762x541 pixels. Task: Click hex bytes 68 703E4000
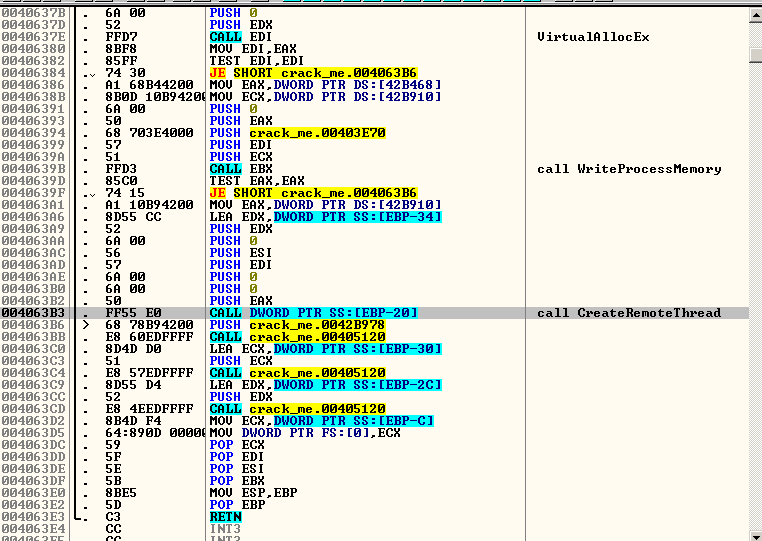pyautogui.click(x=140, y=133)
